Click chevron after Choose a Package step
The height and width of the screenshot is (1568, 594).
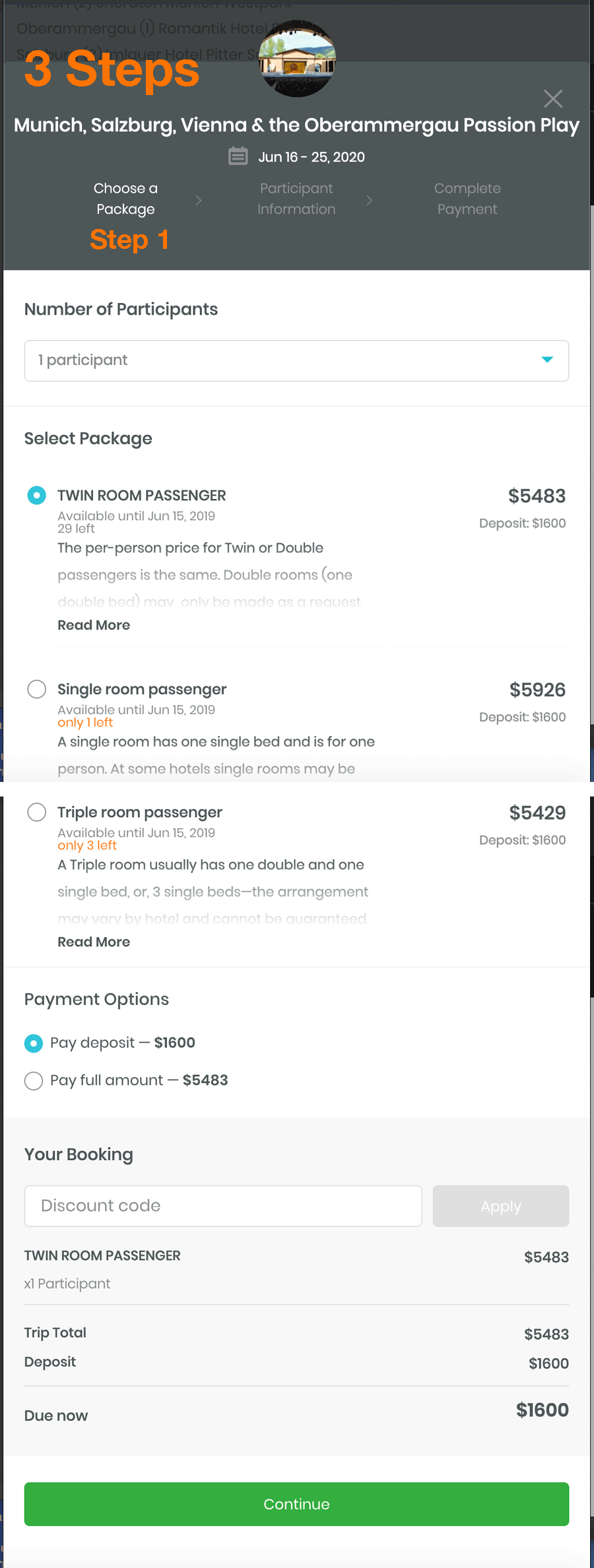pos(198,200)
